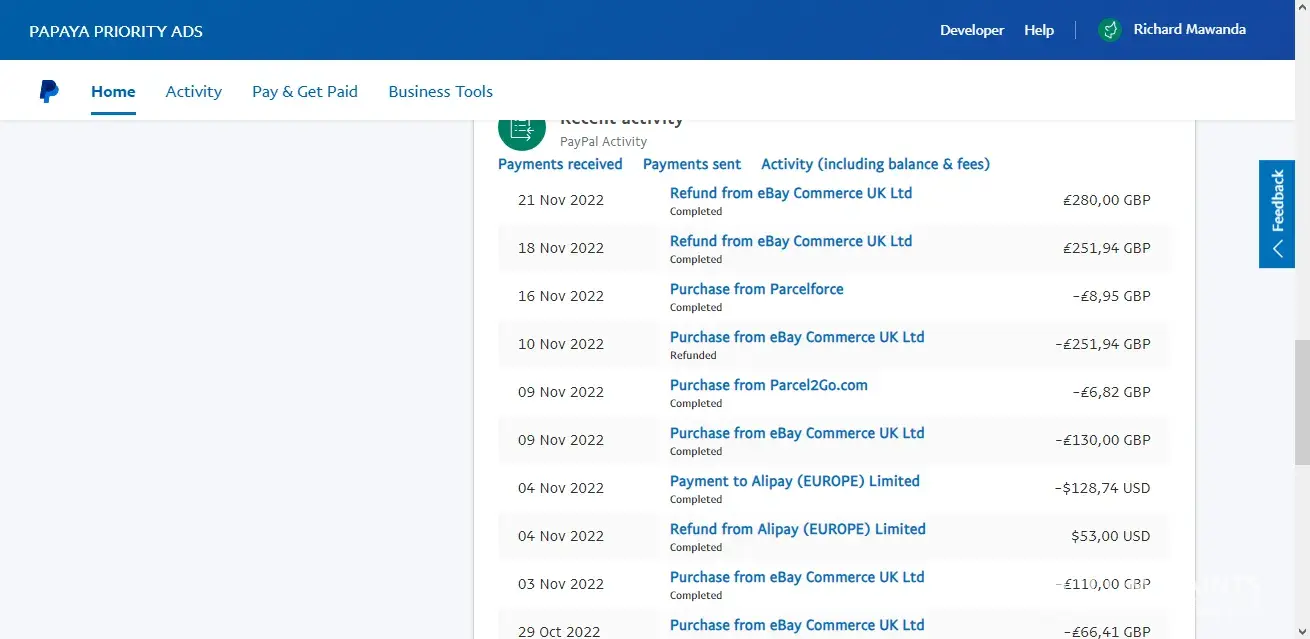The image size is (1310, 639).
Task: Open Purchase from Parcelforce transaction
Action: pyautogui.click(x=756, y=289)
